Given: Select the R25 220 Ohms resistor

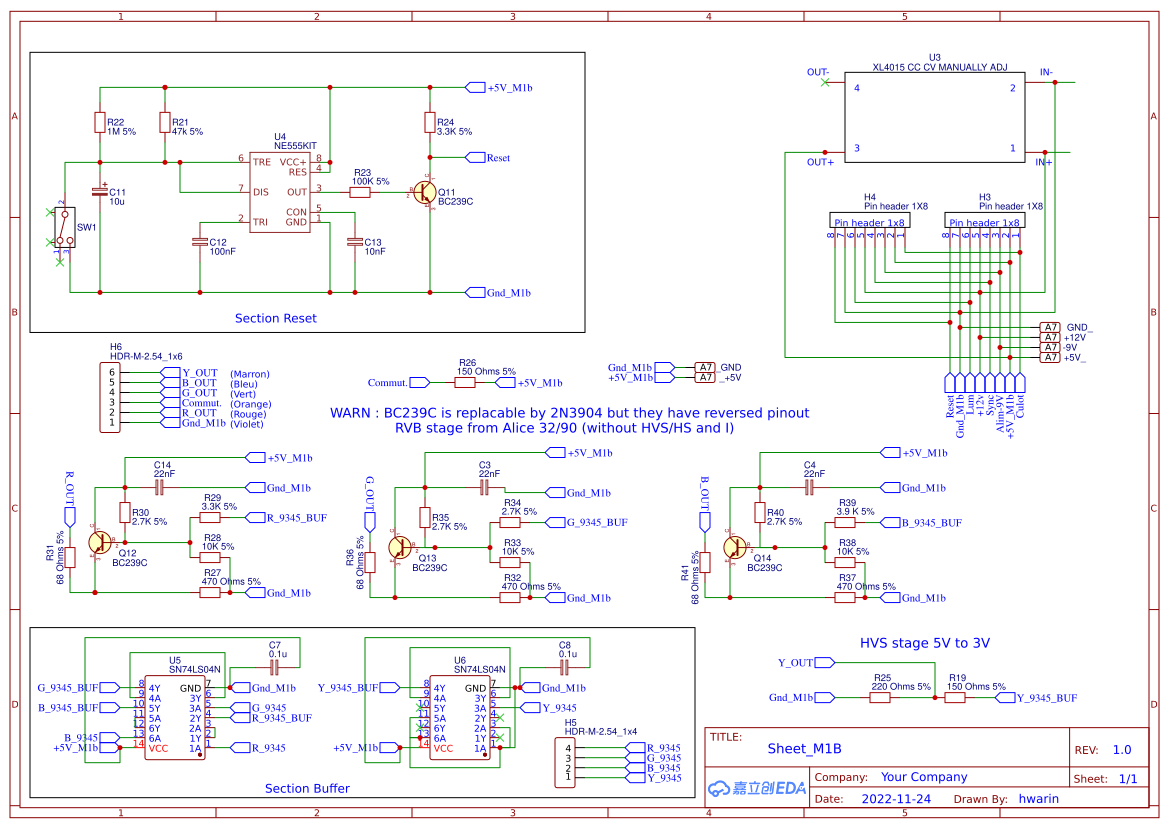Looking at the screenshot, I should [879, 698].
